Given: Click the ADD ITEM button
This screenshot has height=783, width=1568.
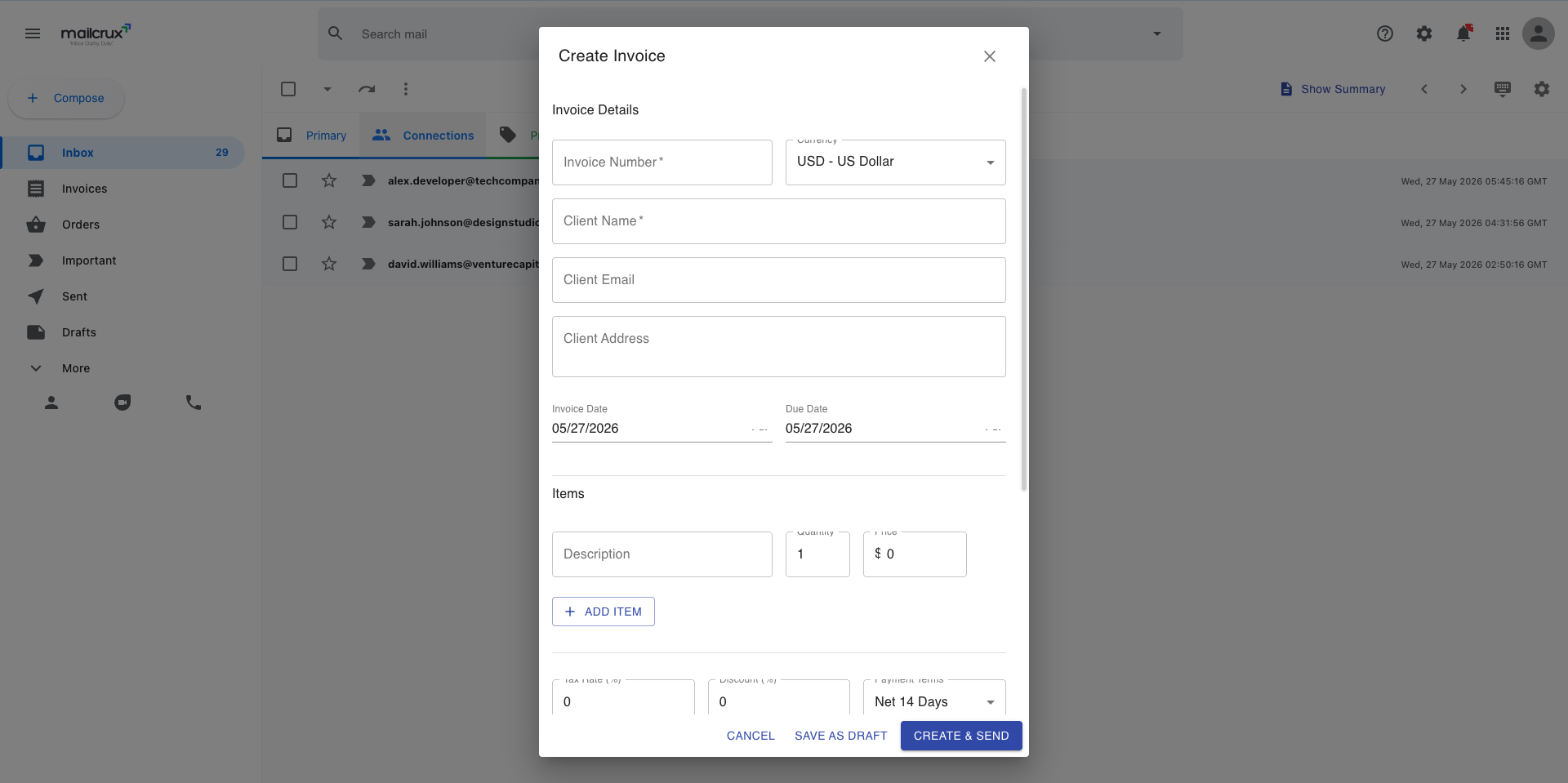Looking at the screenshot, I should [604, 612].
